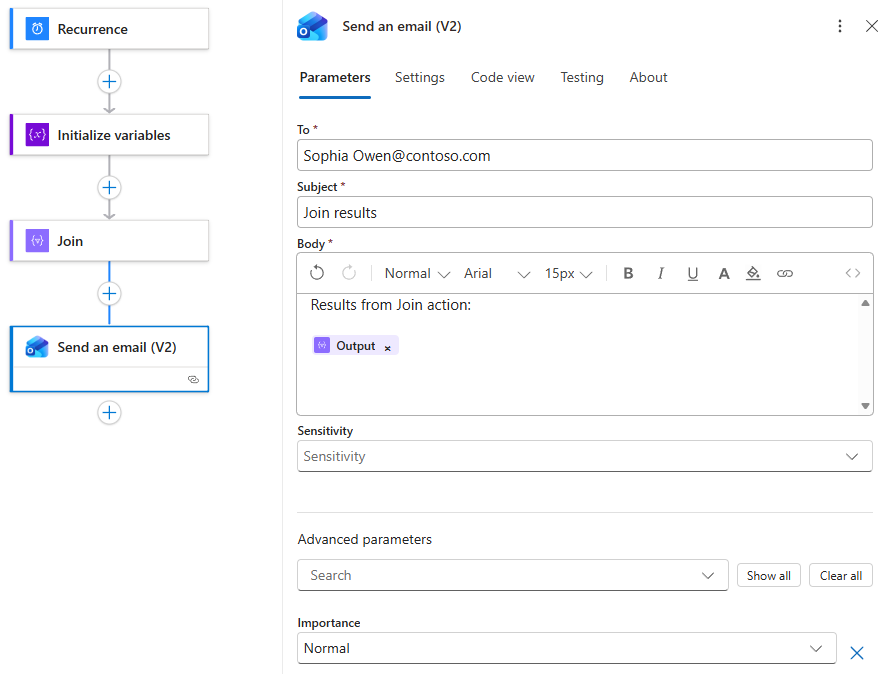Insert a hyperlink in the body
Image resolution: width=883 pixels, height=674 pixels.
(784, 273)
